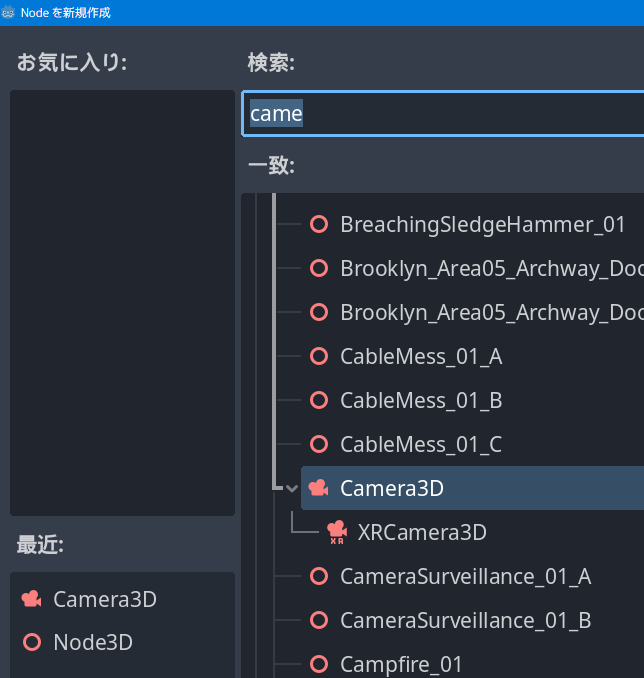Click the BreachingSledgeHammer_01 node icon
Image resolution: width=644 pixels, height=678 pixels.
[319, 224]
